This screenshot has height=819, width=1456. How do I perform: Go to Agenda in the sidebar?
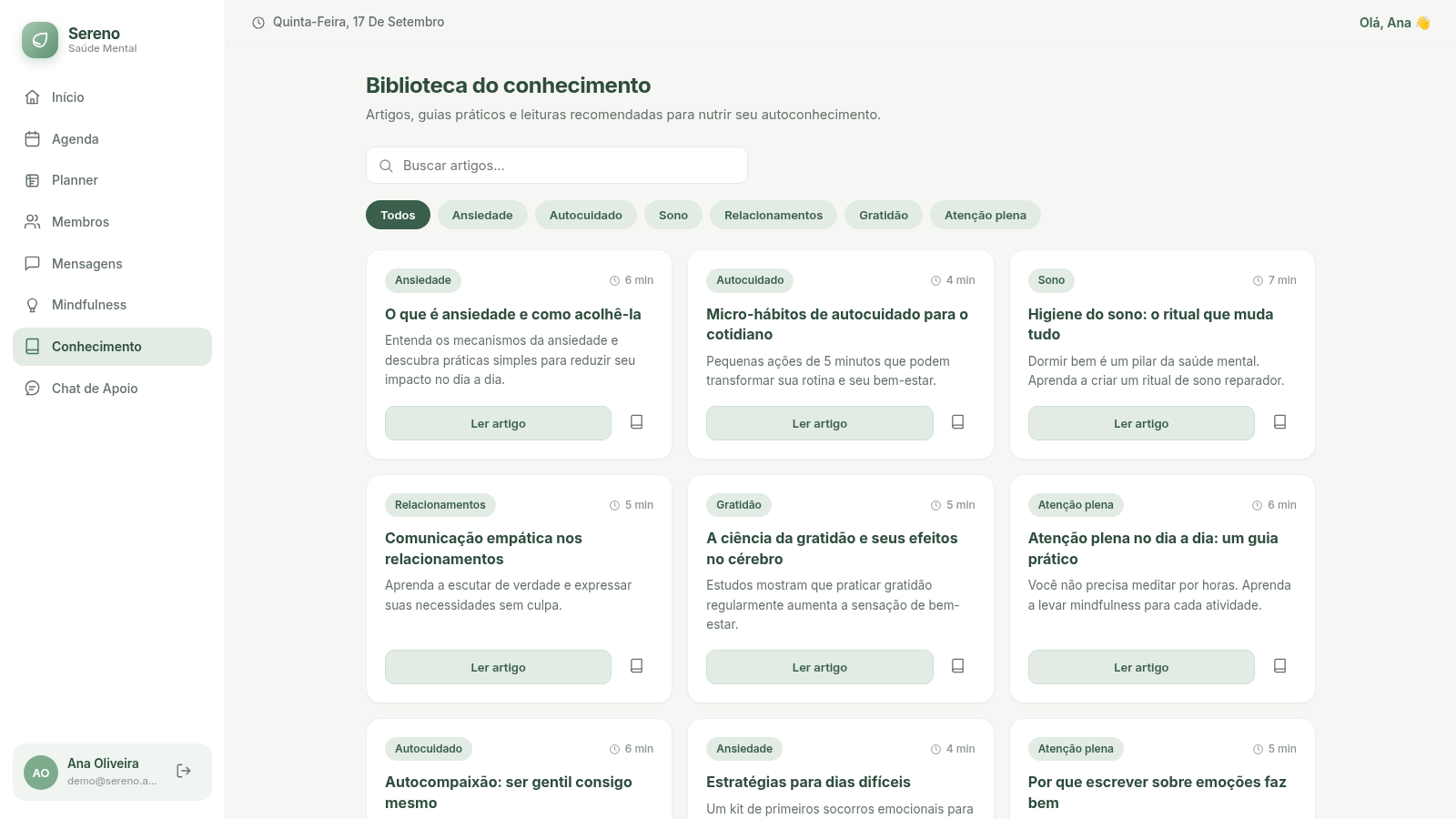112,139
